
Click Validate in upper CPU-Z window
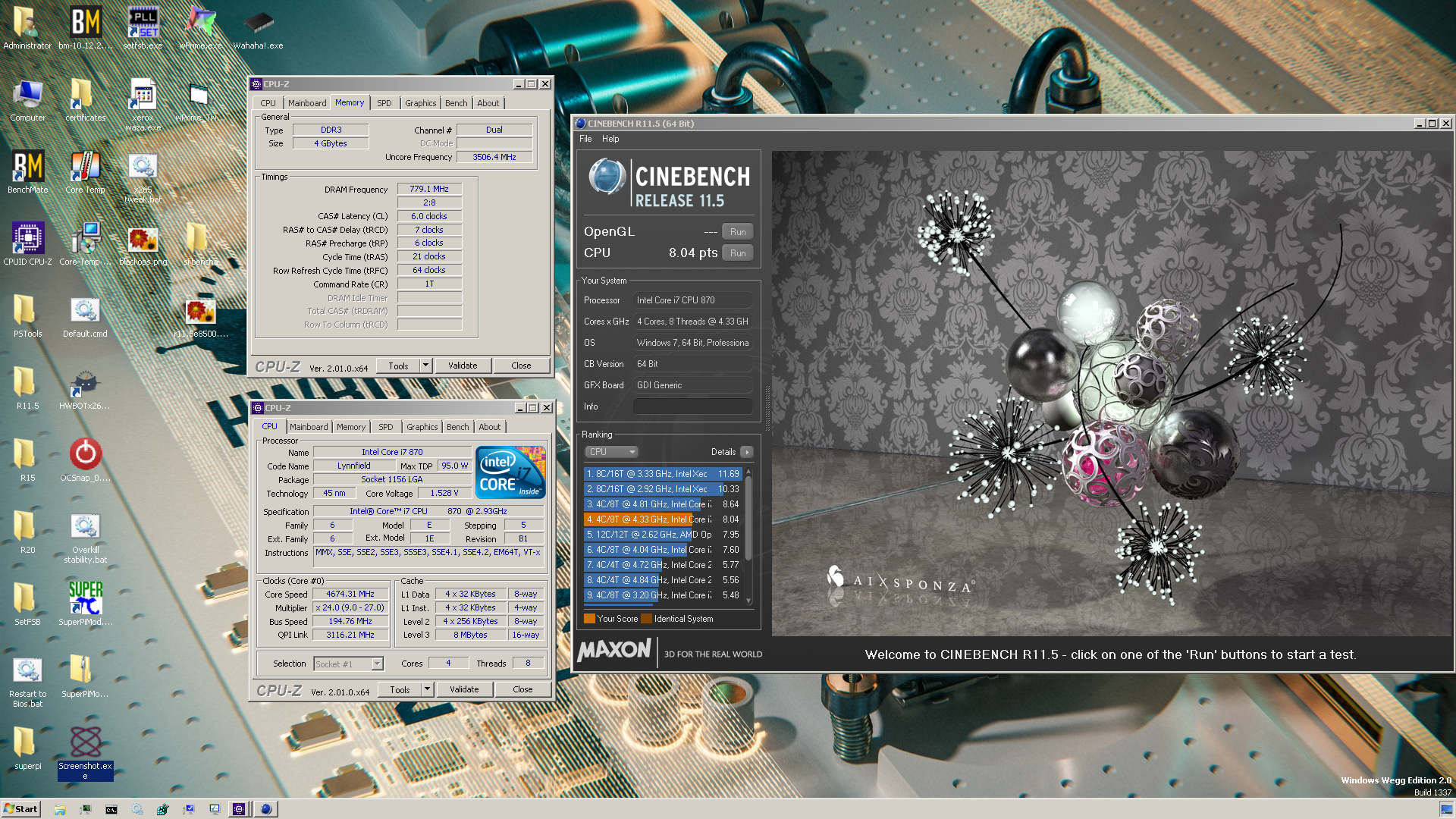click(x=463, y=366)
